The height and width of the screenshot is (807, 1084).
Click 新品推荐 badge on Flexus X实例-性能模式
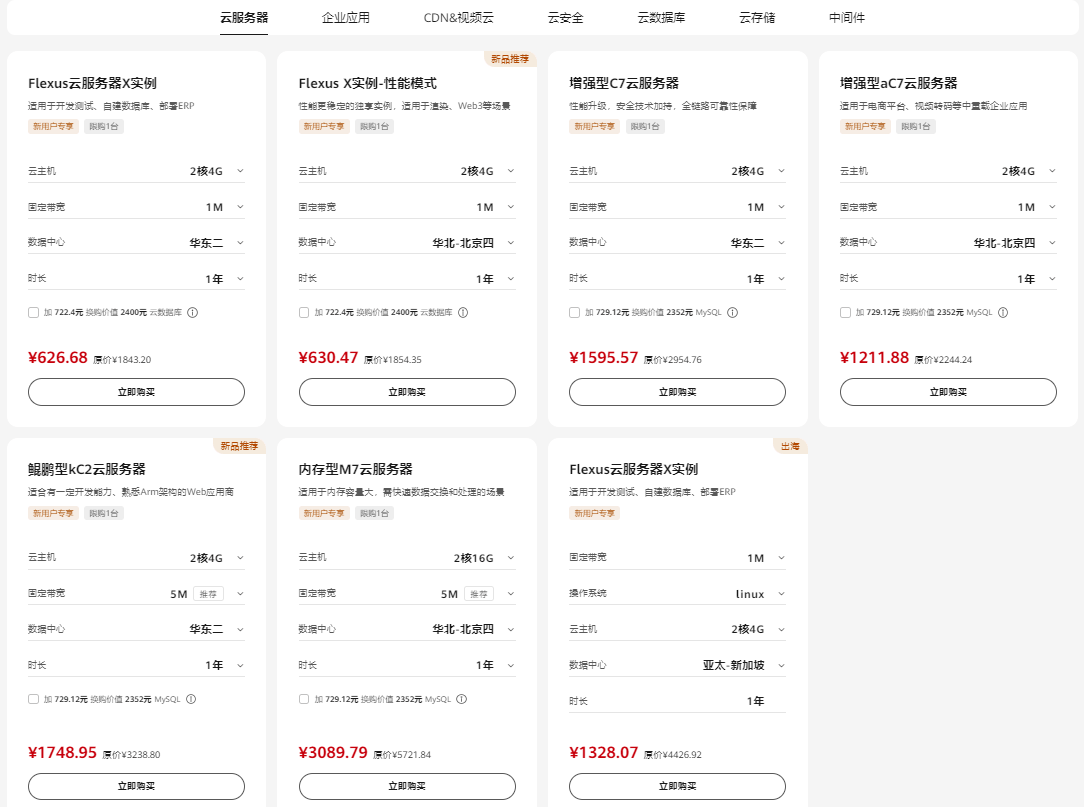510,59
